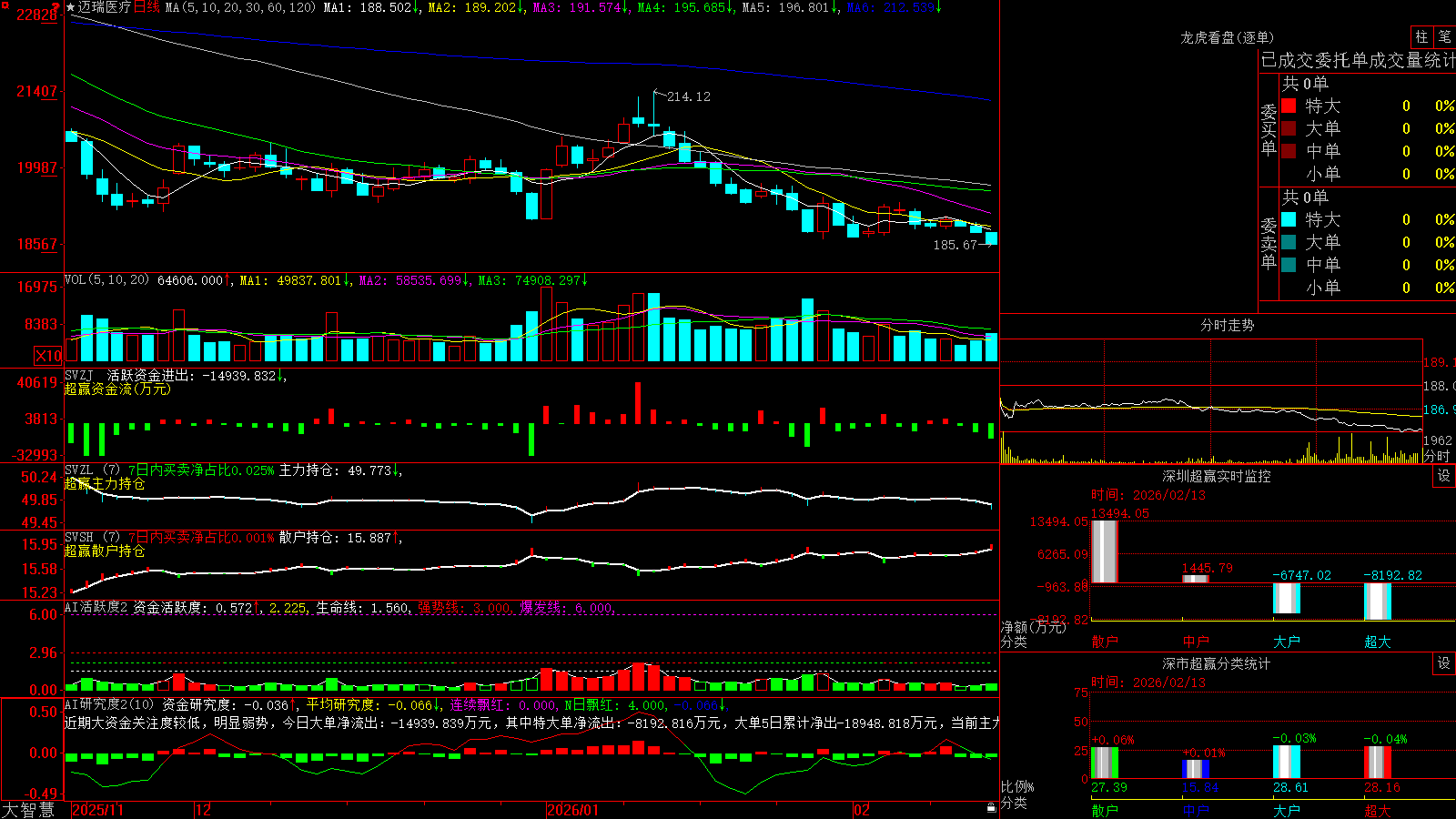The width and height of the screenshot is (1456, 819).
Task: Click the SVZJ indicator name
Action: pyautogui.click(x=79, y=376)
